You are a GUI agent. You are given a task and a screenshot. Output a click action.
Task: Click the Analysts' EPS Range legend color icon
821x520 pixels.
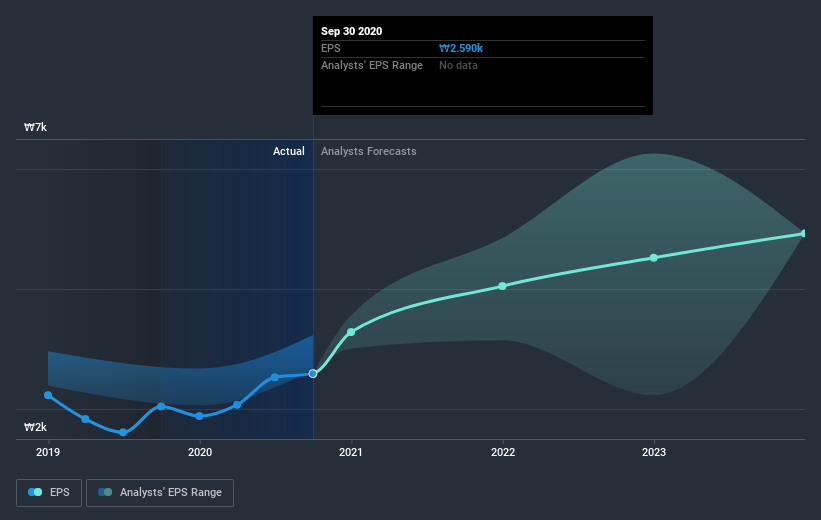[x=105, y=492]
